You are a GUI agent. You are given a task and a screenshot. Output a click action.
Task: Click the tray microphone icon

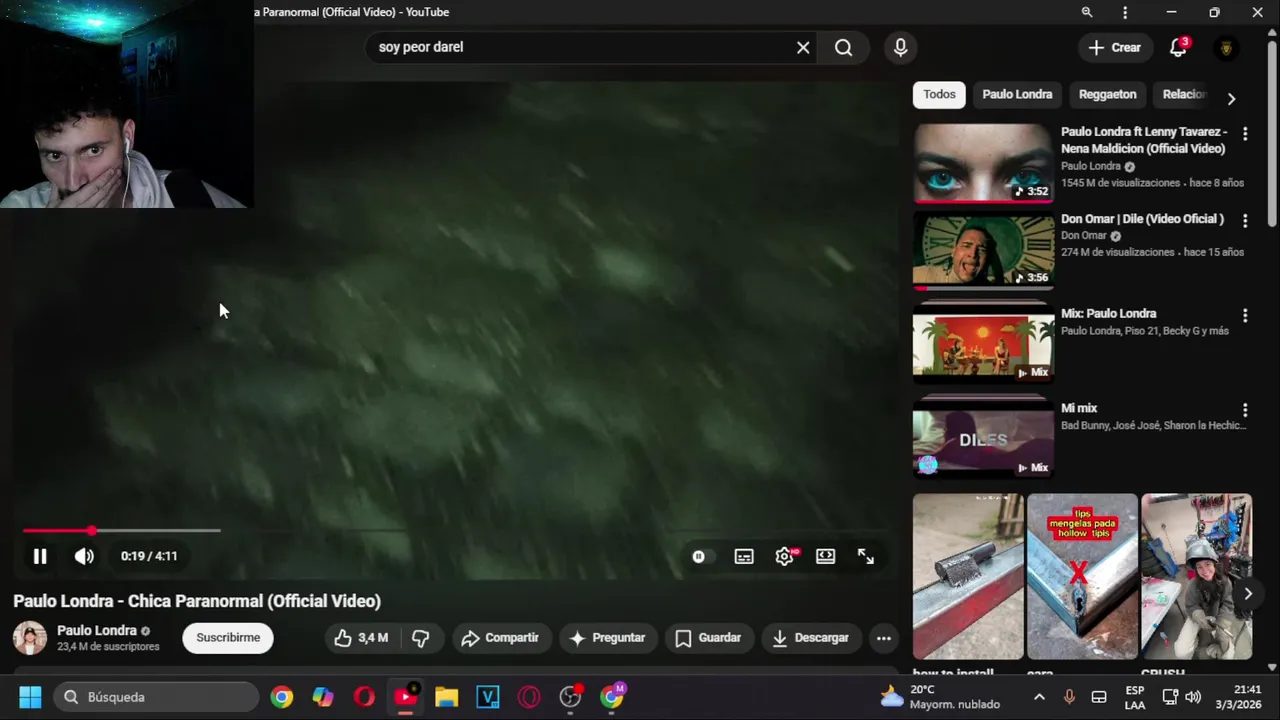pos(1069,697)
